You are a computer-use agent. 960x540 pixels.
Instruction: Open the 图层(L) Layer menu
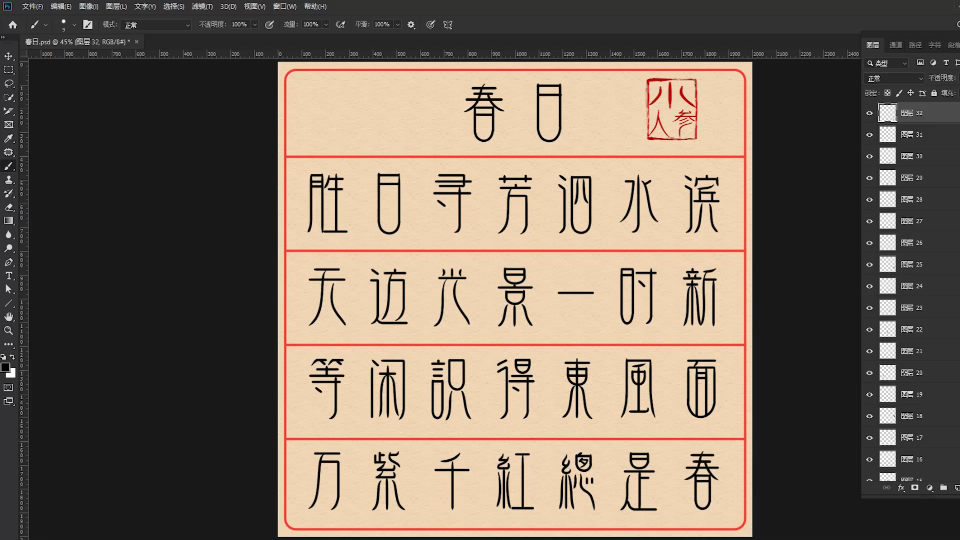[x=116, y=6]
